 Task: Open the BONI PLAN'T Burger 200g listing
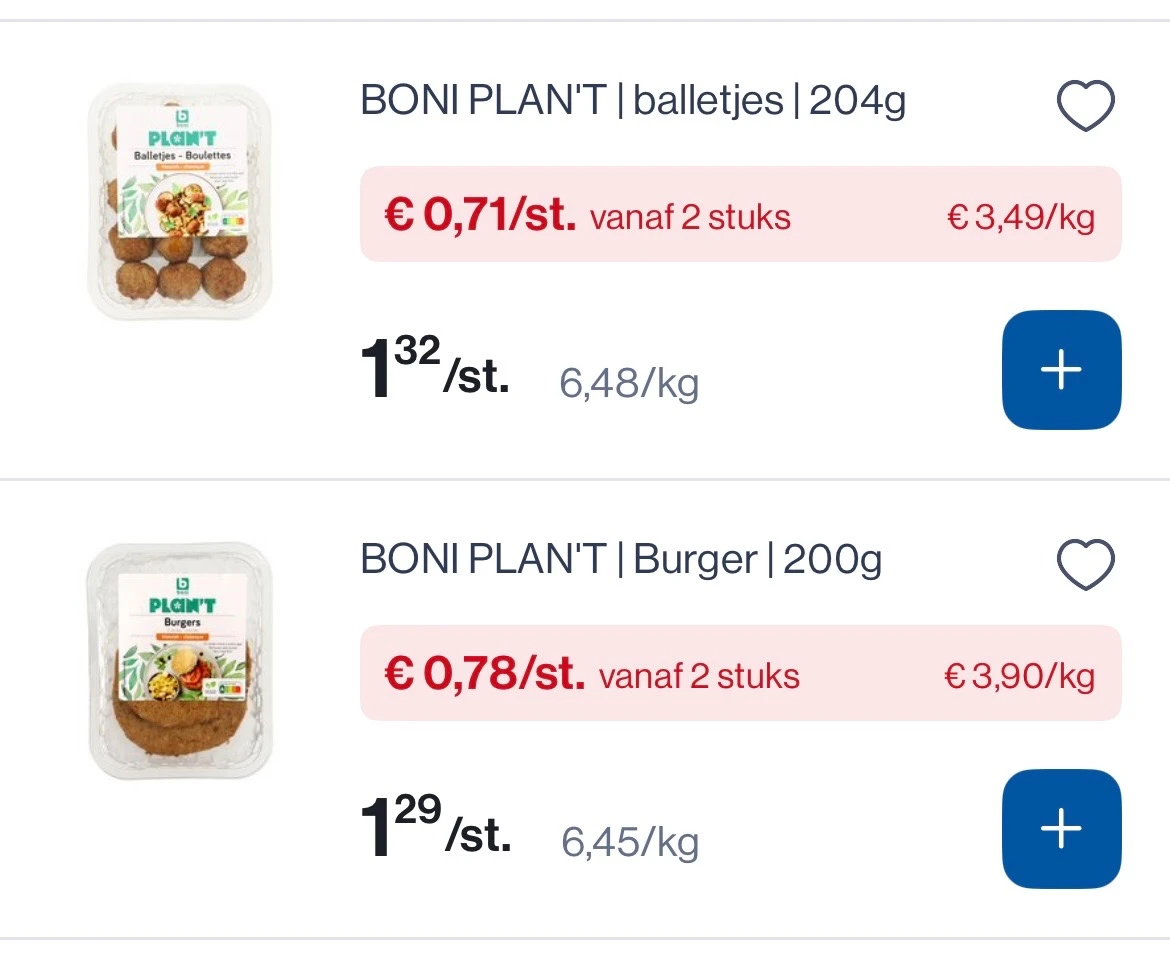tap(620, 560)
